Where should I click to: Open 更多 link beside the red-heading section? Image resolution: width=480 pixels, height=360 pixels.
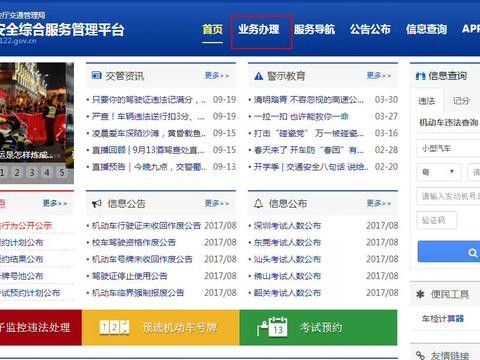[55, 203]
